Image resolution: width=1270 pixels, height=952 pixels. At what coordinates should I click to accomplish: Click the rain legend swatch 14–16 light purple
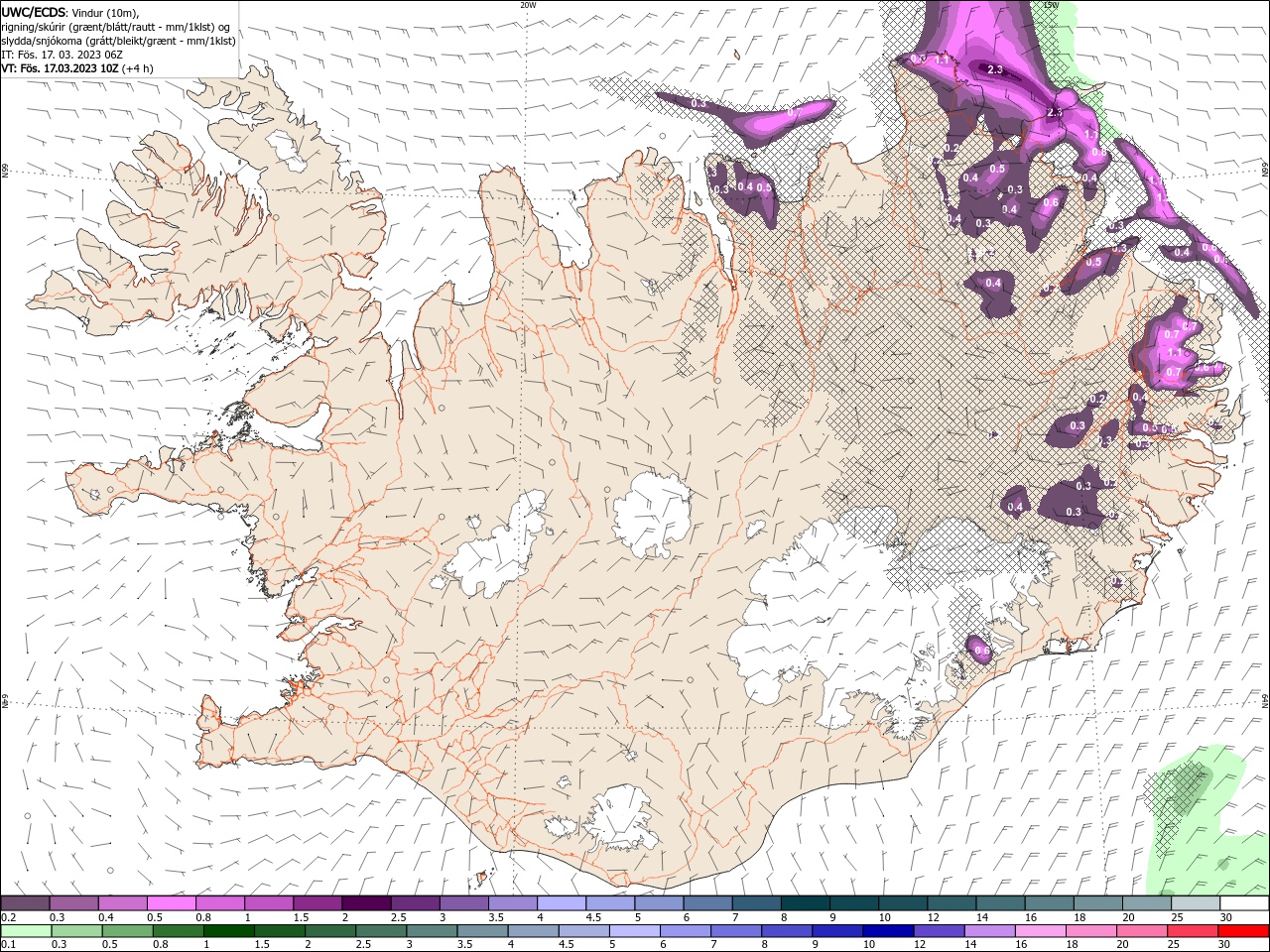coord(989,931)
